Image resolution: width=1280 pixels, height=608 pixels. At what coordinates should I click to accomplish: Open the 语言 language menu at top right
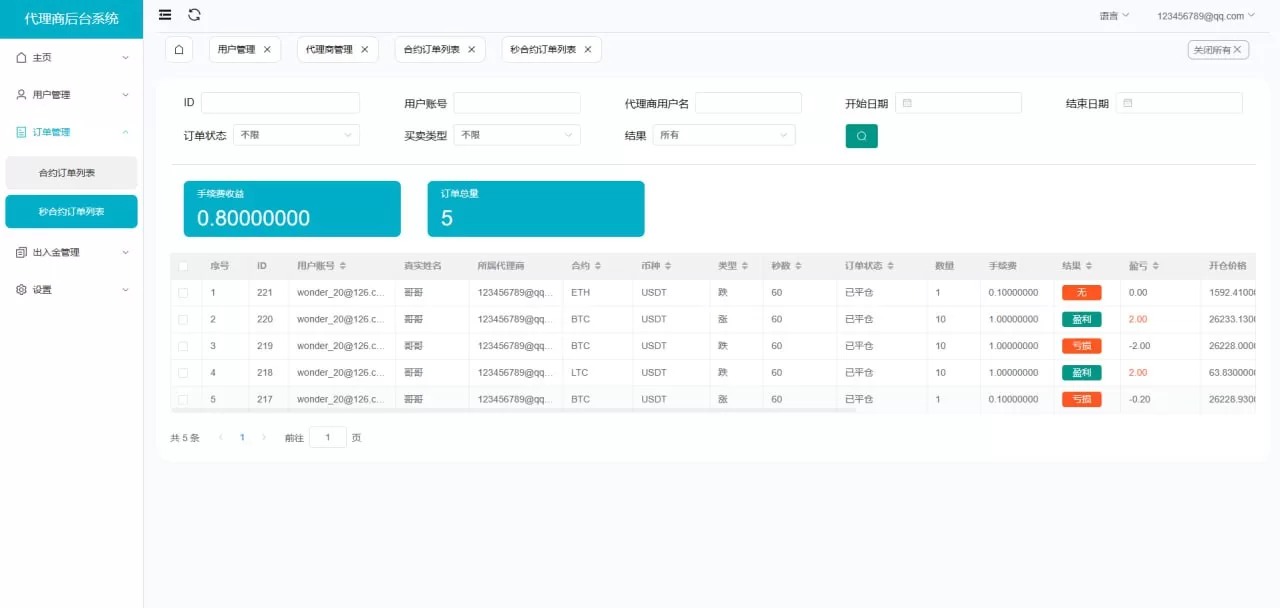click(1112, 15)
